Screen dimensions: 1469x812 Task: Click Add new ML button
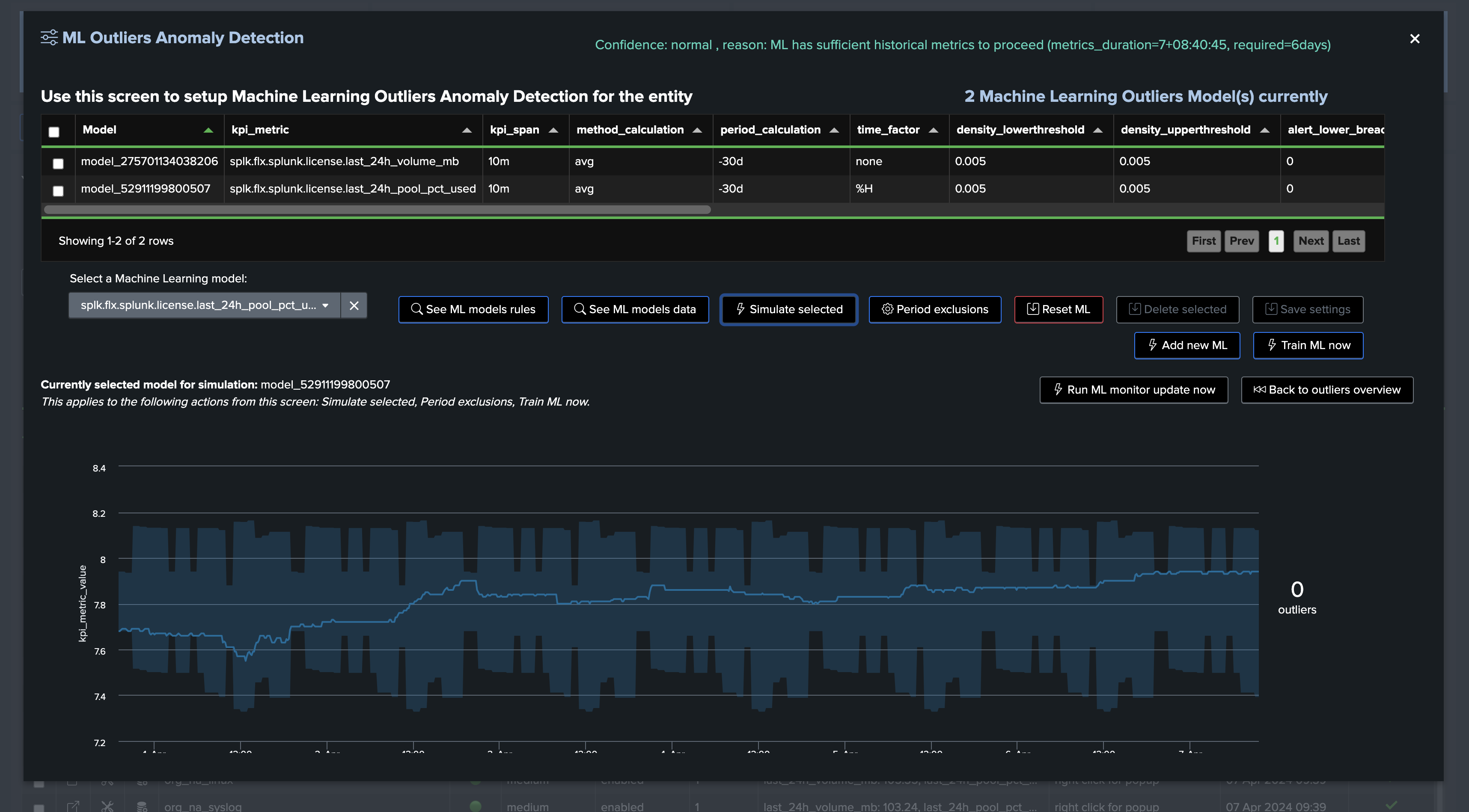1187,345
